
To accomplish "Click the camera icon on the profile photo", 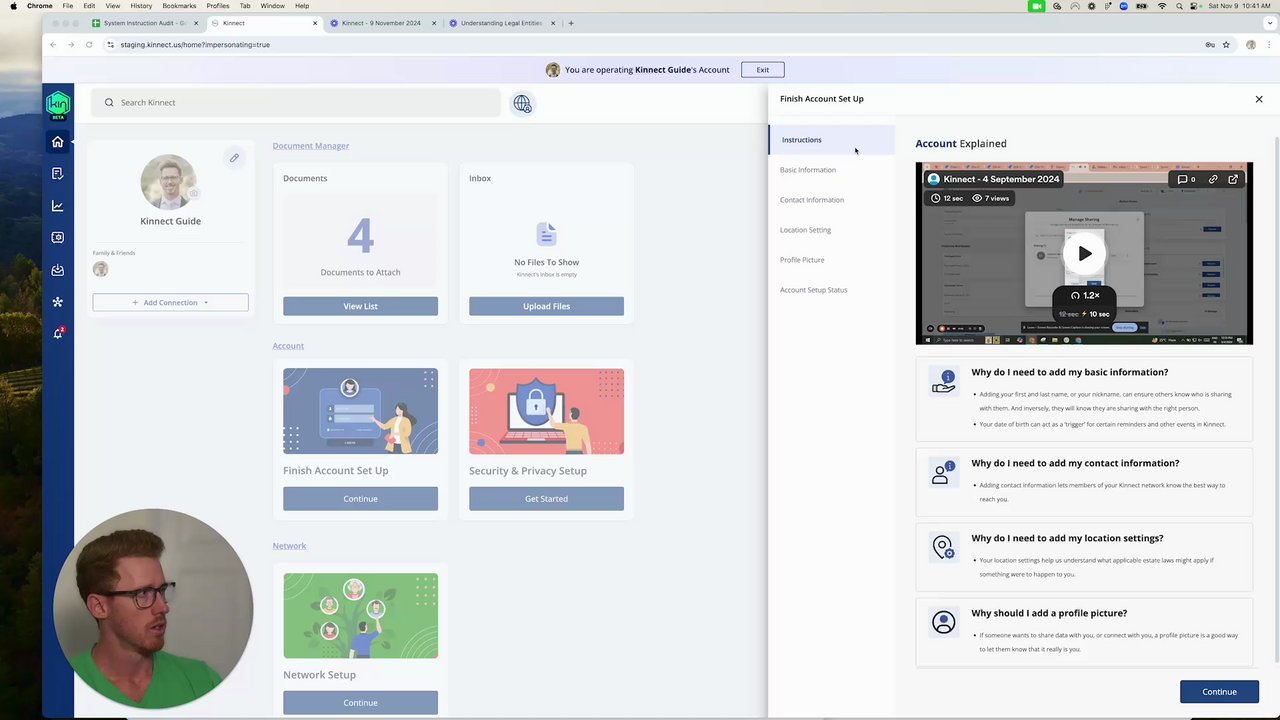I will pos(194,194).
